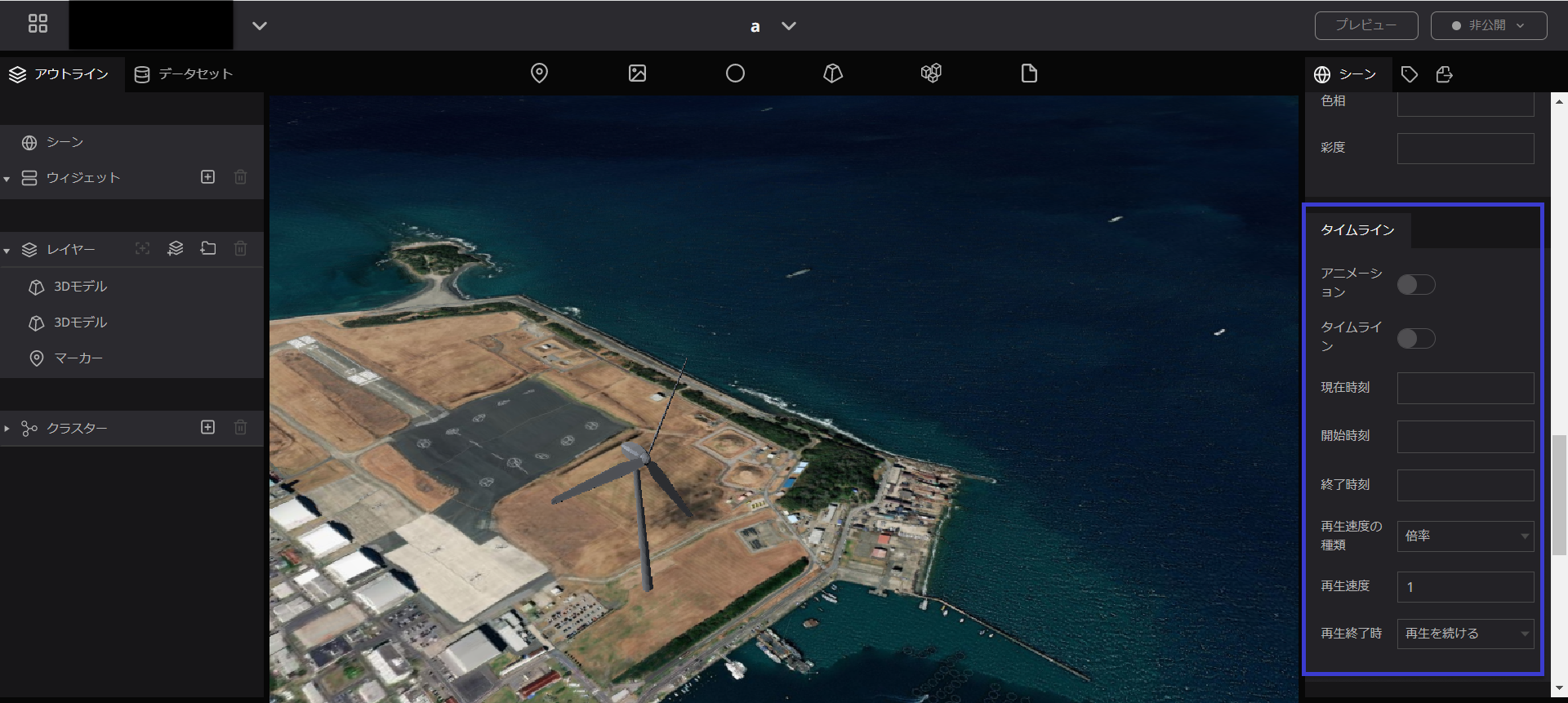This screenshot has width=1568, height=703.
Task: Open the 再生終了時 dropdown showing 再生を続ける
Action: point(1465,634)
